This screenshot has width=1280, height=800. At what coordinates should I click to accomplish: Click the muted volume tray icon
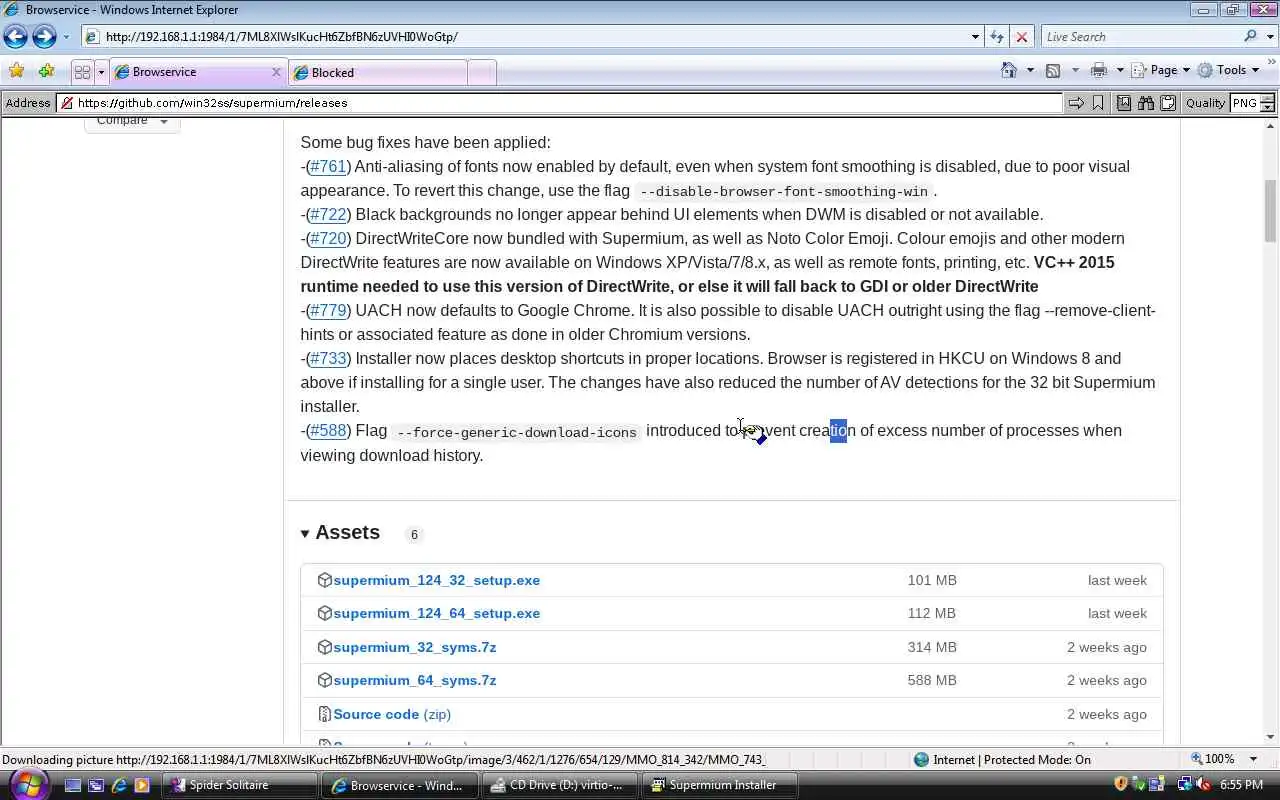pos(1203,785)
